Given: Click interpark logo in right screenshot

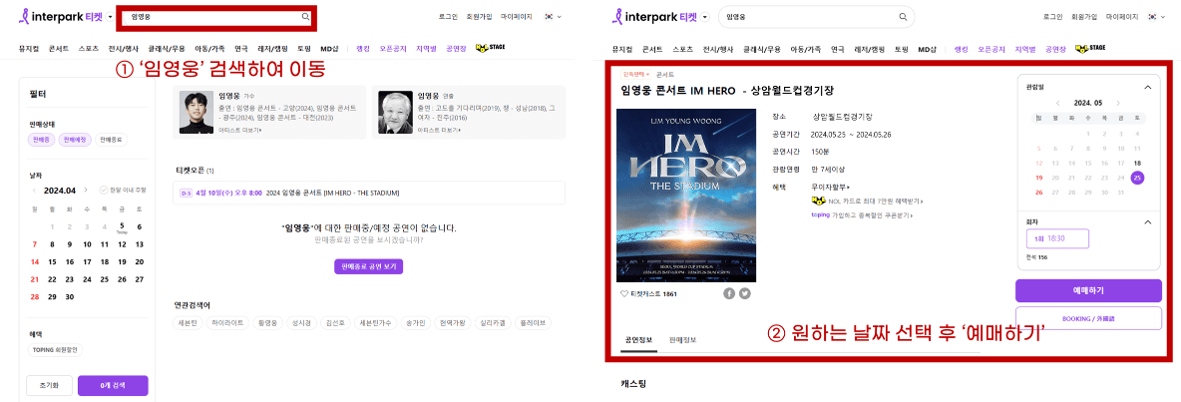Looking at the screenshot, I should (657, 16).
